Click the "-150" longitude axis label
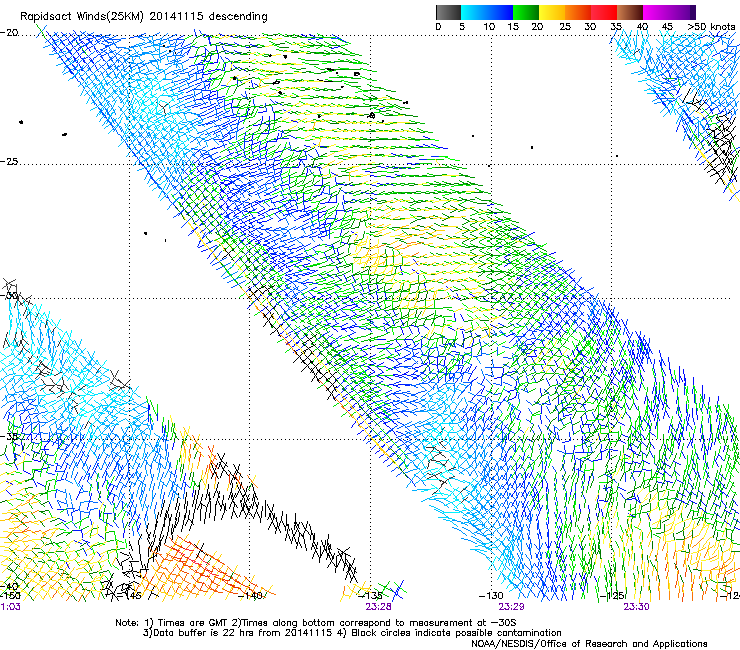This screenshot has width=740, height=650. (x=10, y=596)
